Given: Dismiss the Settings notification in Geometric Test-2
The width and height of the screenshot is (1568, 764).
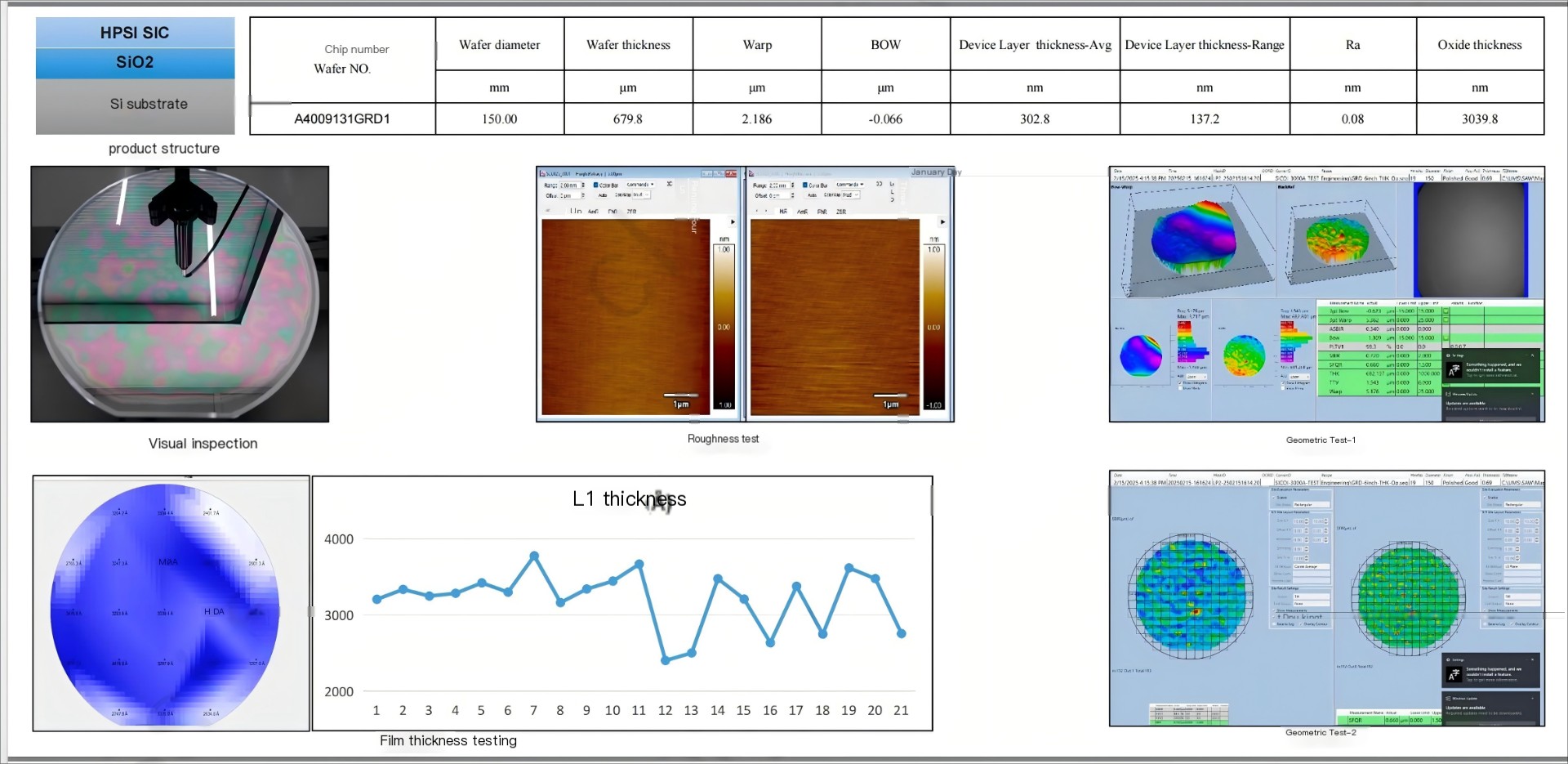Looking at the screenshot, I should (1532, 659).
